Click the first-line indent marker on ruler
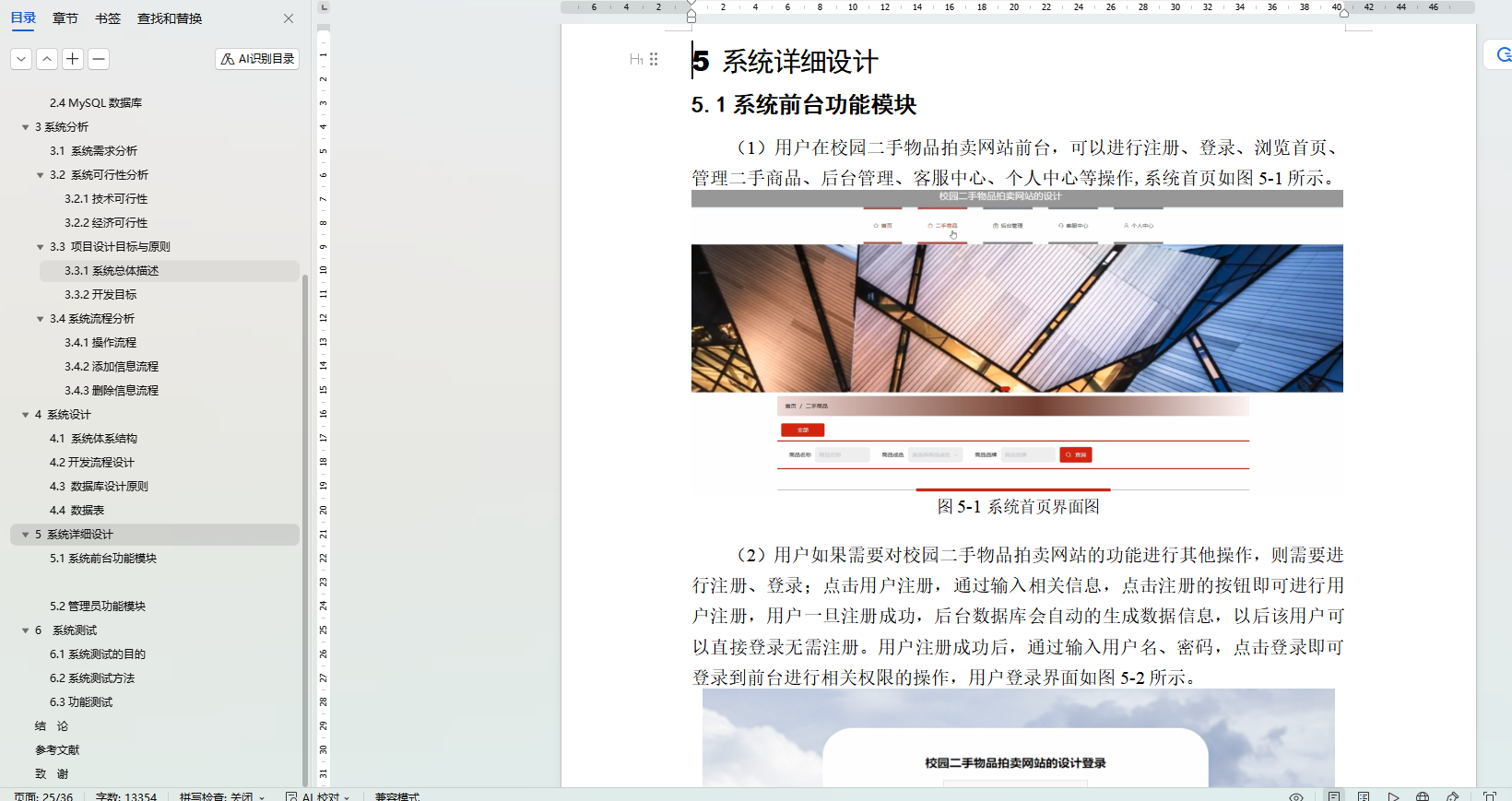This screenshot has width=1512, height=801. (x=691, y=5)
